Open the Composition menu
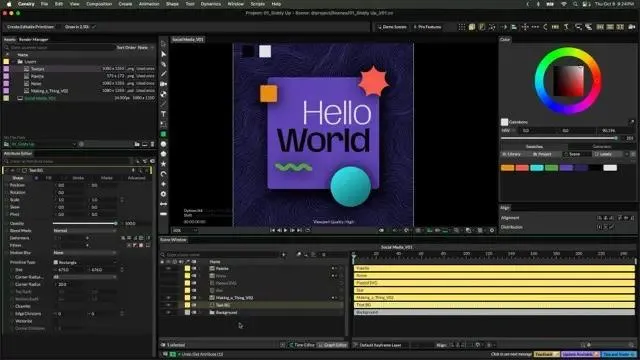The image size is (640, 360). [99, 4]
